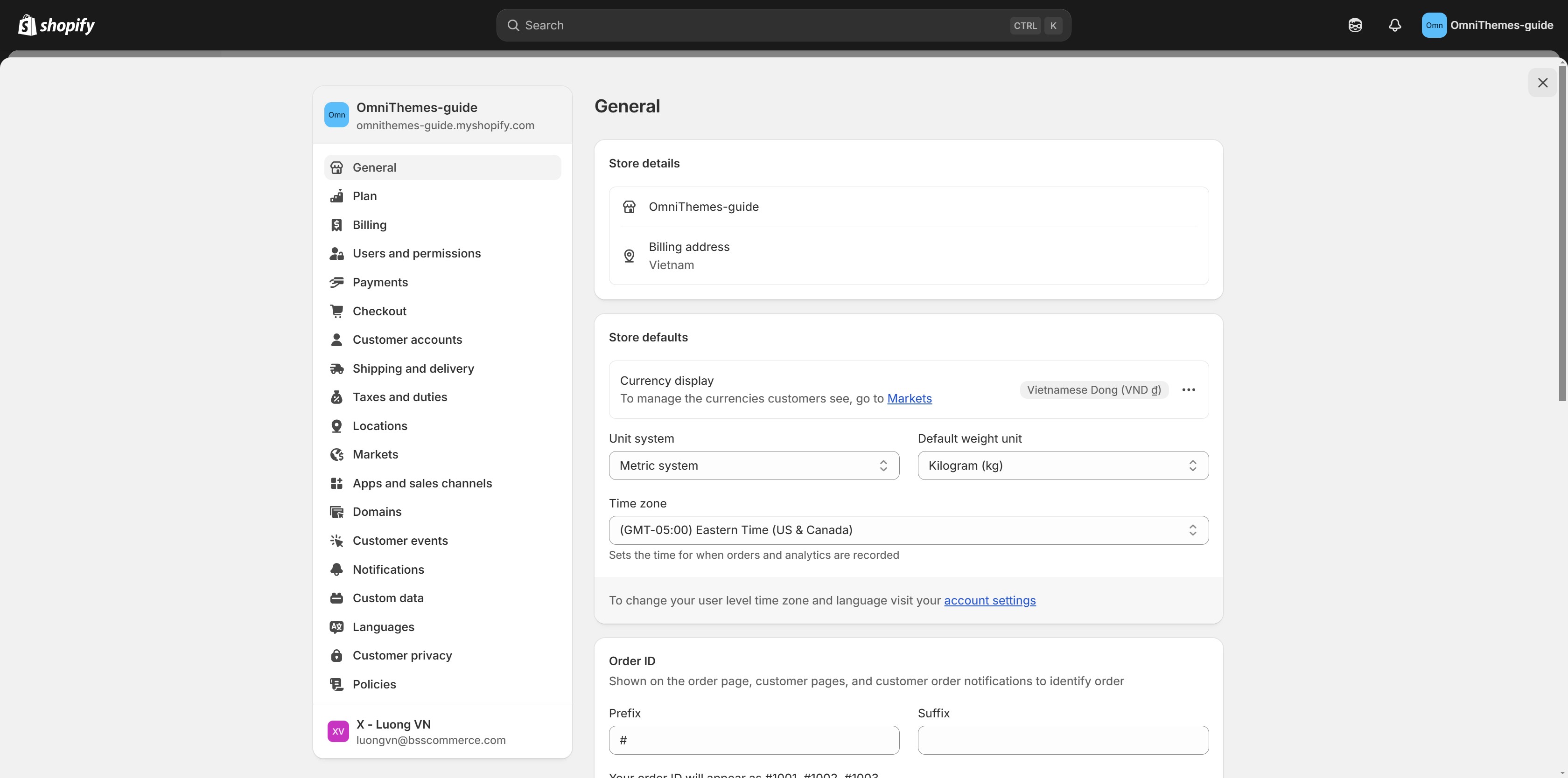
Task: Navigate to Payments settings
Action: (442, 282)
